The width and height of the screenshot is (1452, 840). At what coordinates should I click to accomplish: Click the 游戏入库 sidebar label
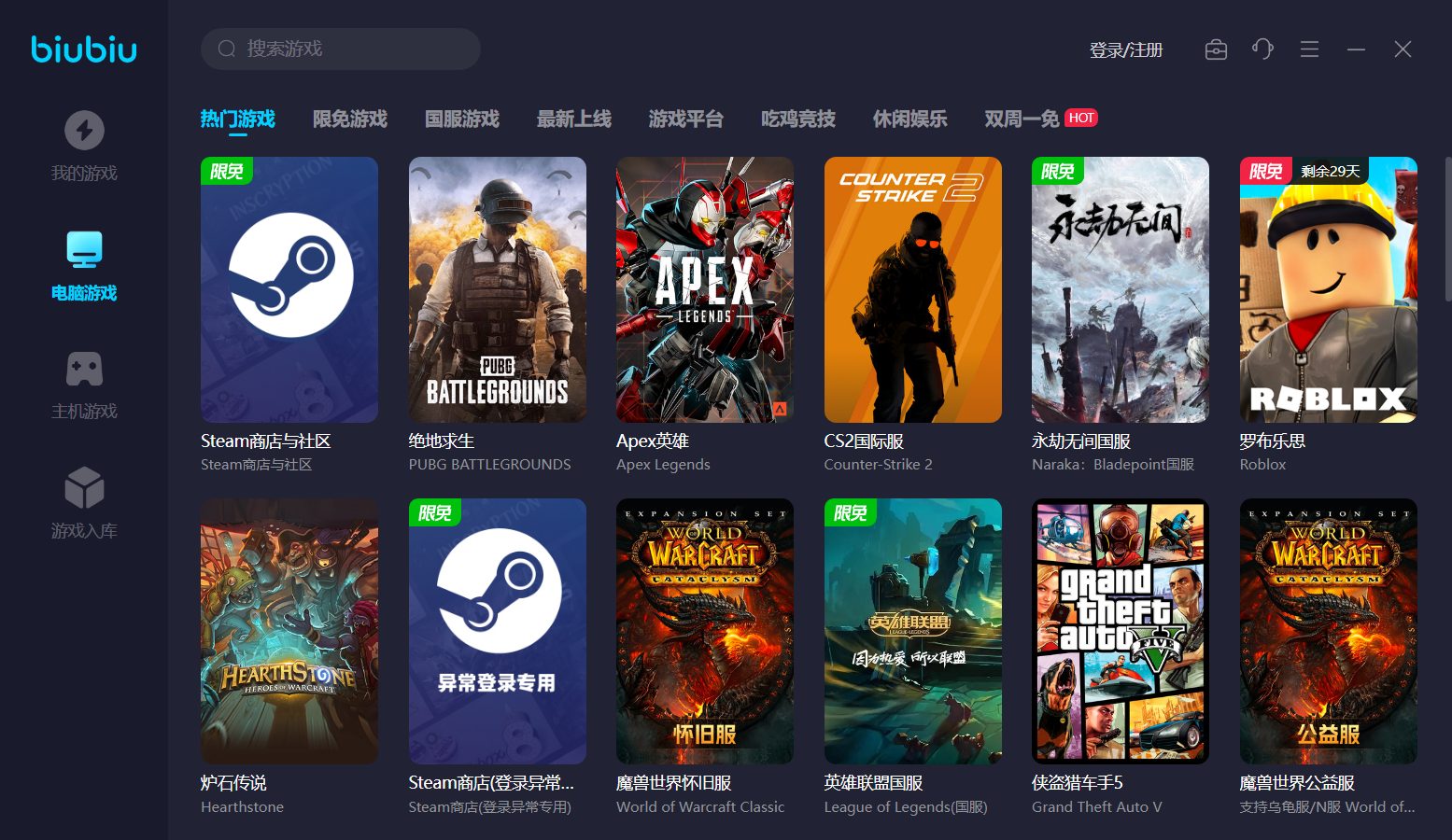84,531
